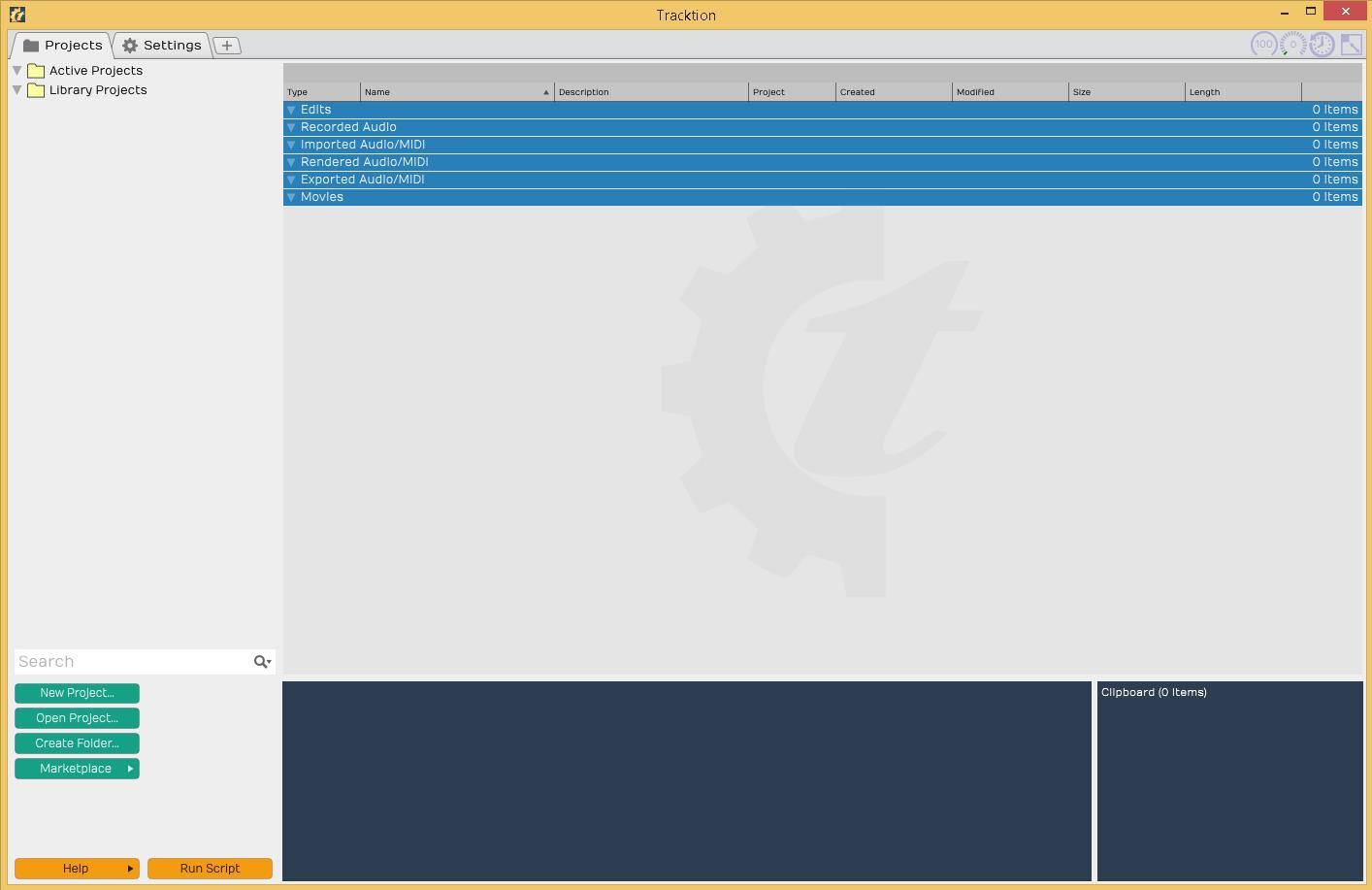This screenshot has height=890, width=1372.
Task: Click the MIDI activity indicator icon
Action: (x=1291, y=44)
